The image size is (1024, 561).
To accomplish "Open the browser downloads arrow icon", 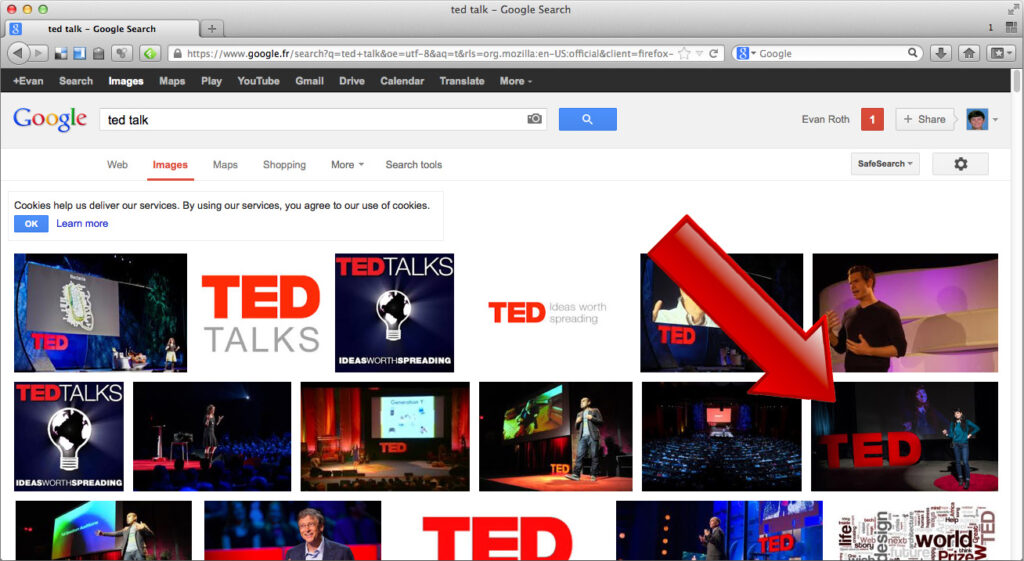I will [940, 54].
